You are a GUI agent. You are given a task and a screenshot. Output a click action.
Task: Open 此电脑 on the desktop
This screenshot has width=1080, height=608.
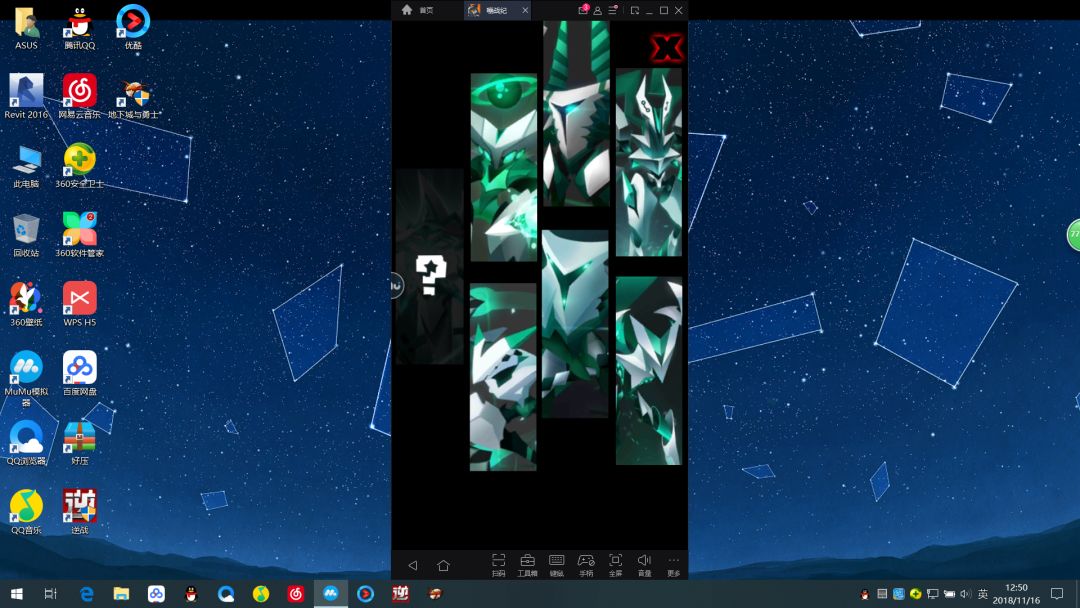26,166
